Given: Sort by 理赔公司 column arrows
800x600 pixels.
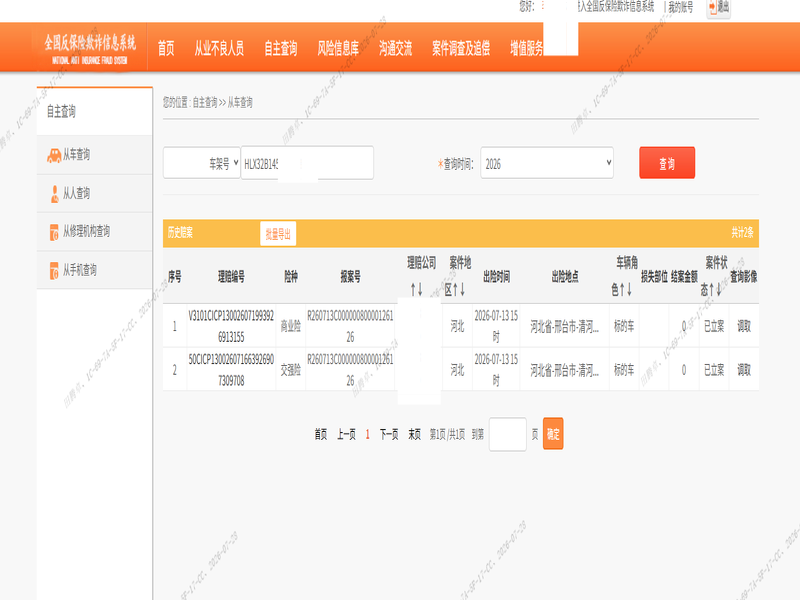Looking at the screenshot, I should (x=417, y=290).
